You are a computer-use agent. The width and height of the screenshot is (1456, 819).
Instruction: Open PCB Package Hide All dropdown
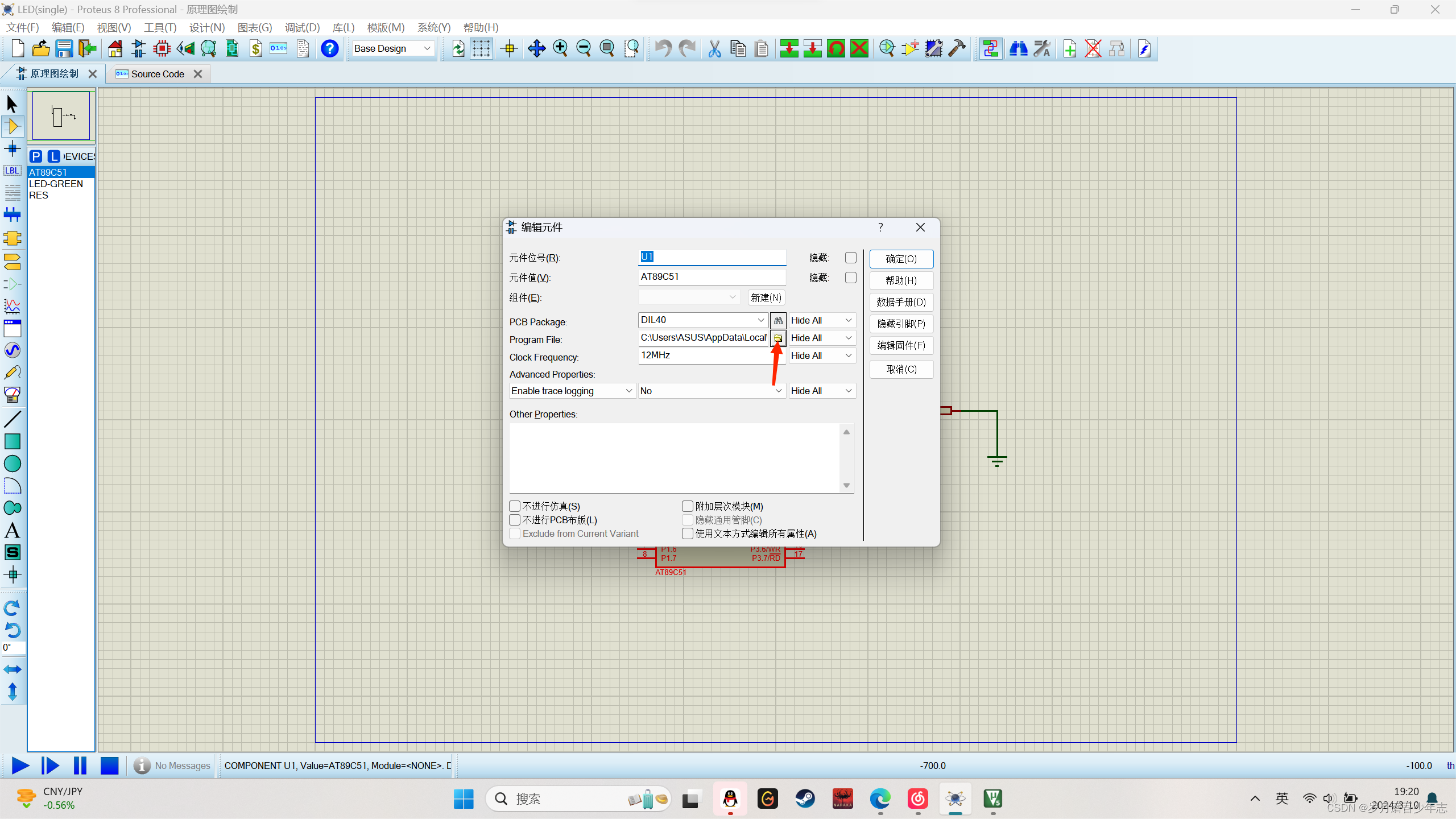coord(822,321)
